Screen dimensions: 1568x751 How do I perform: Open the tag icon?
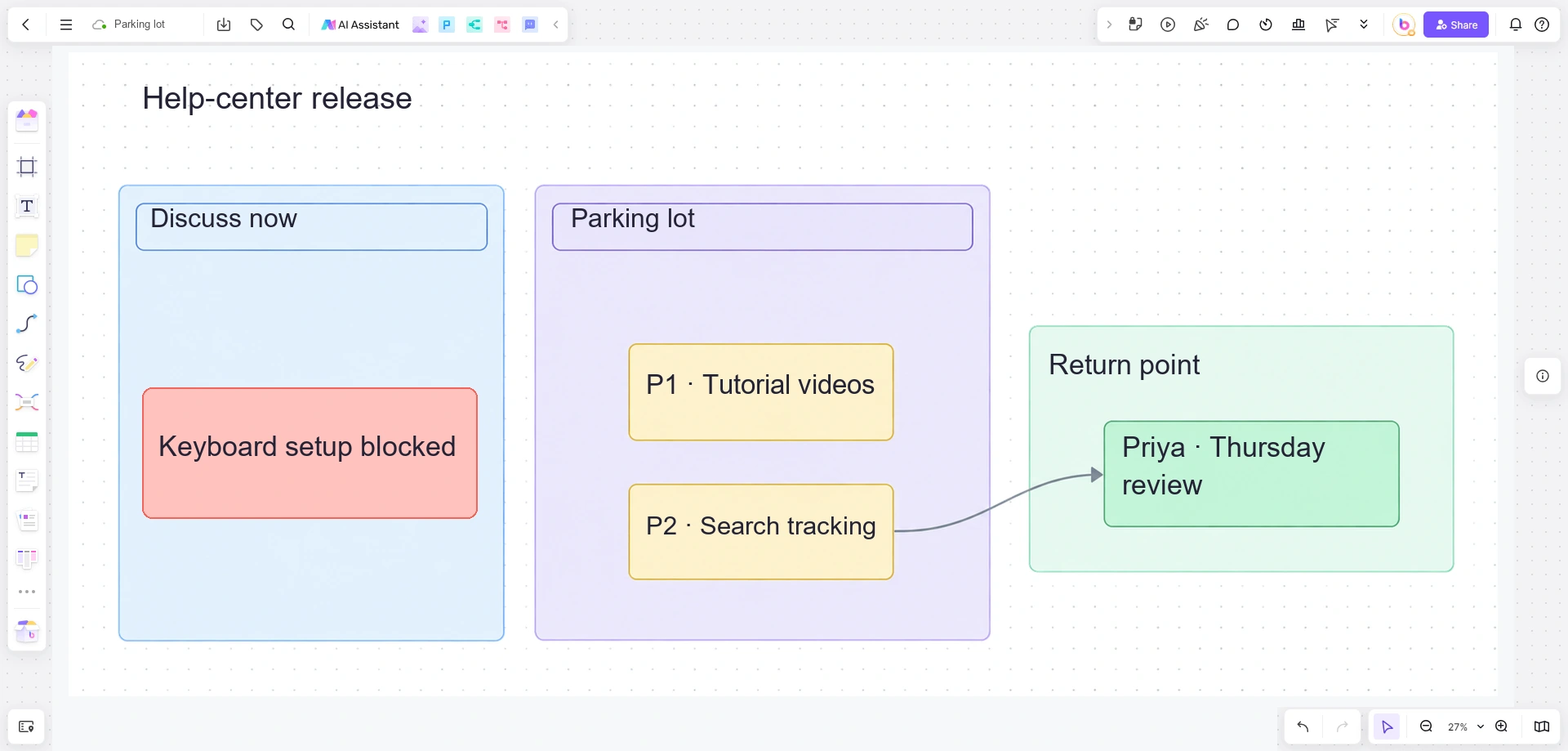256,25
